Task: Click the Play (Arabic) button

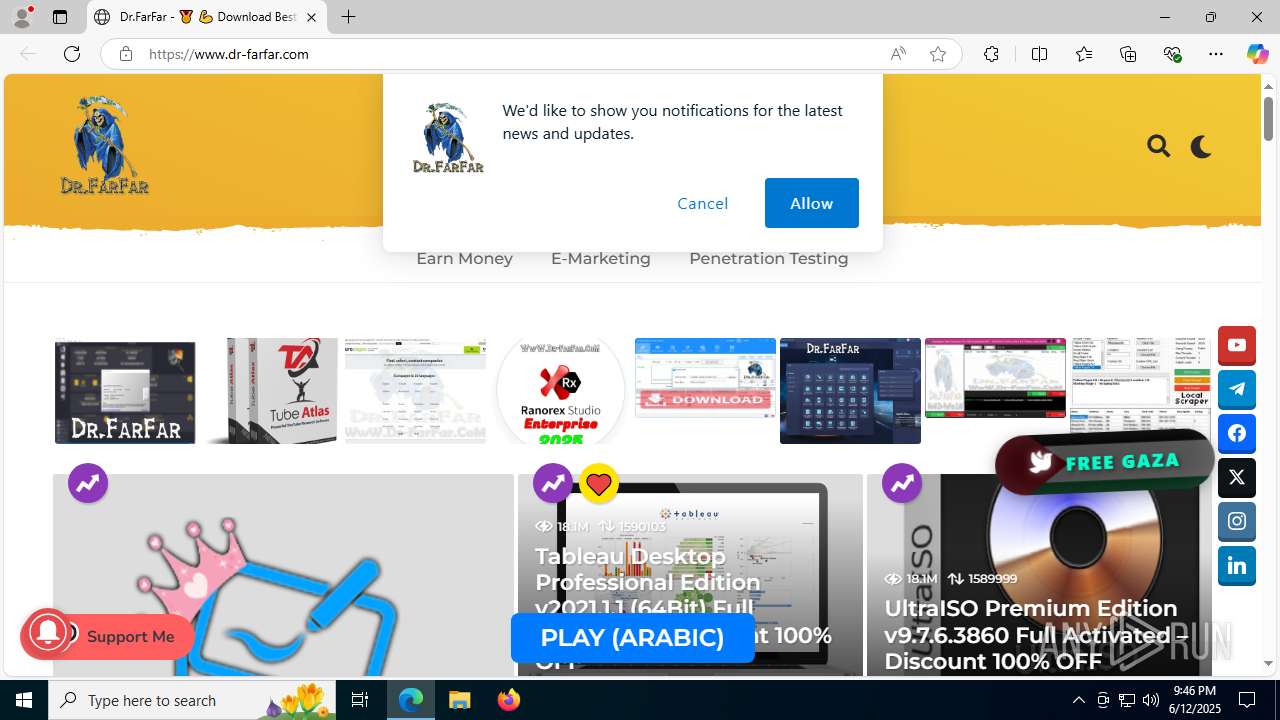Action: 632,638
